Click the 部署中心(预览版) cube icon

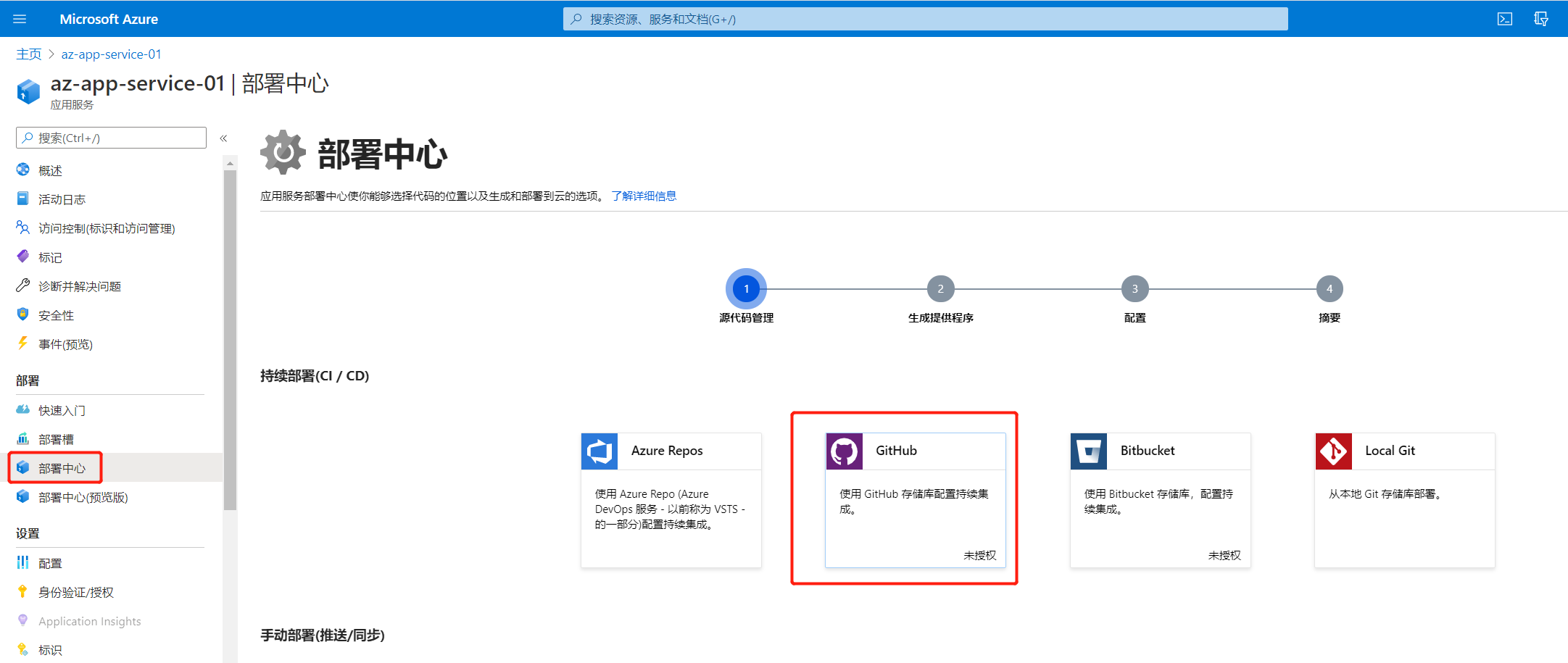click(x=23, y=496)
